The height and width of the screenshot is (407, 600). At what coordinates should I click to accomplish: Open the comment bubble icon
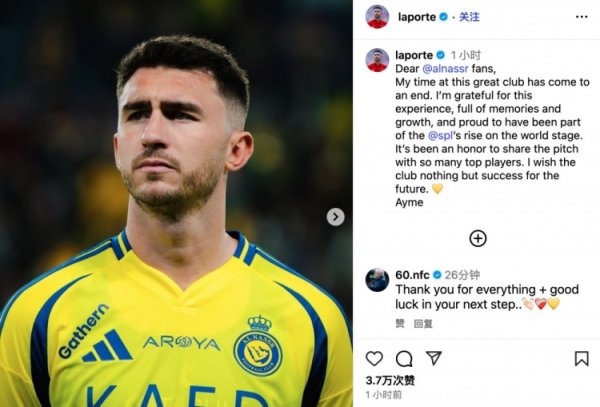coord(404,359)
